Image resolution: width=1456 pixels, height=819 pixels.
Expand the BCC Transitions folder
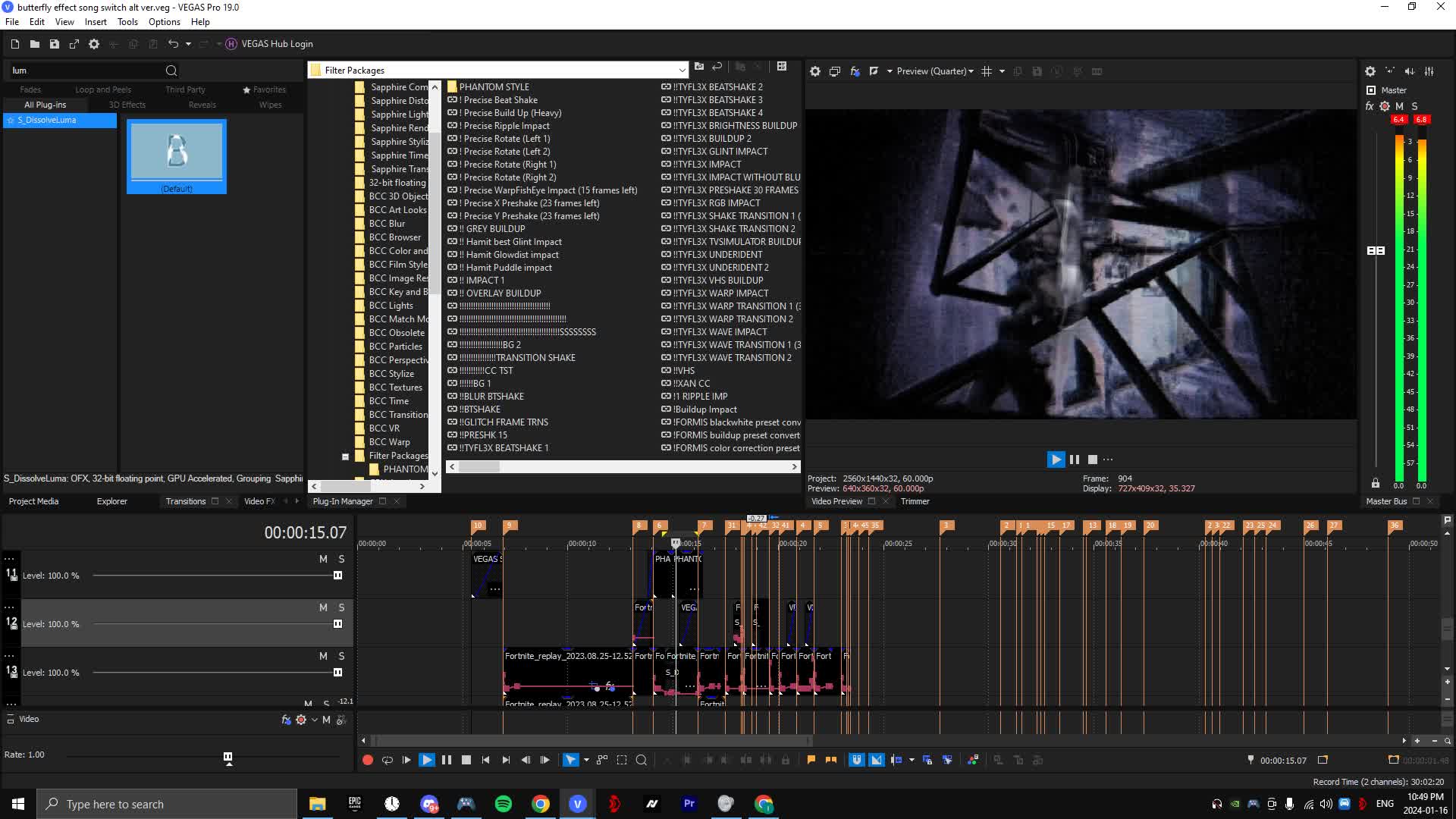pyautogui.click(x=398, y=414)
